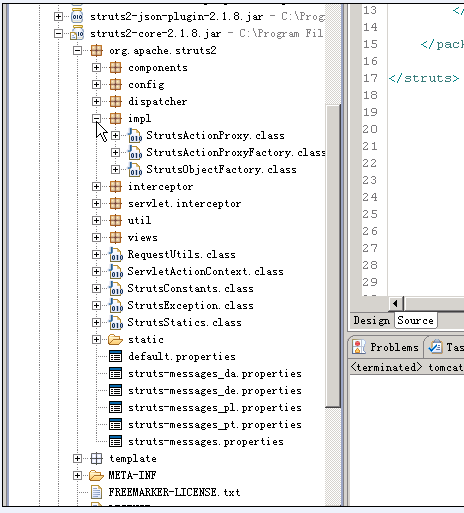Expand the template package node
This screenshot has width=464, height=513.
77,458
